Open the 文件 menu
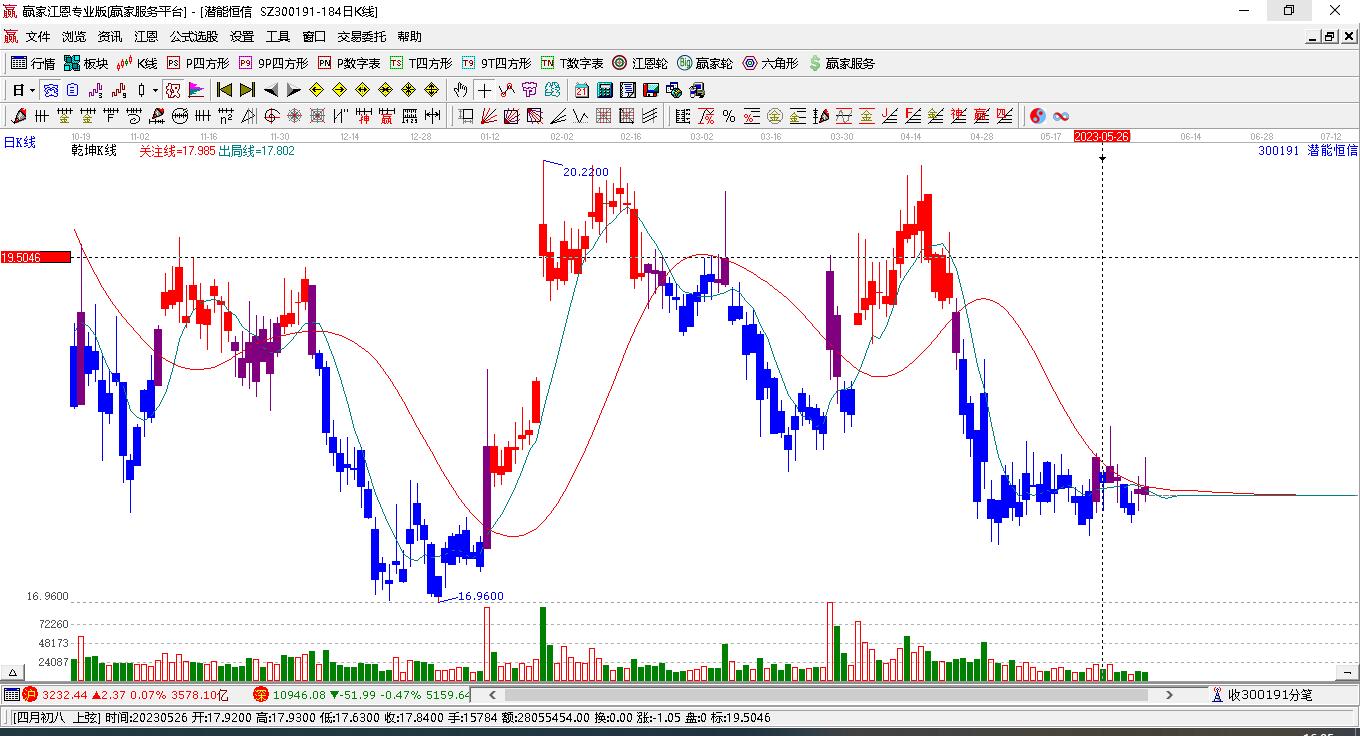The image size is (1360, 736). (38, 37)
